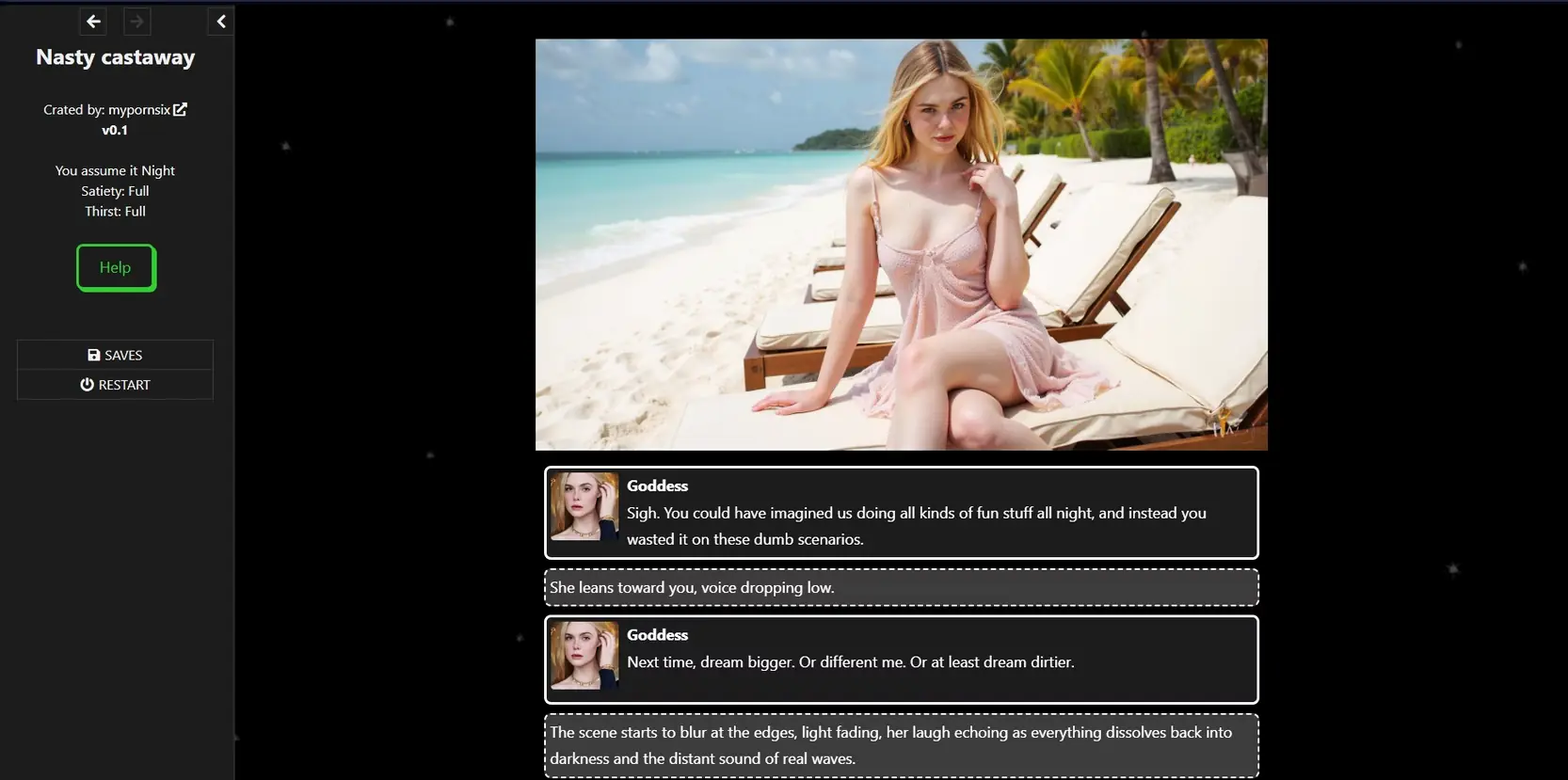Click the first Goddess avatar portrait
Screen dimensions: 1568x780
(x=584, y=506)
